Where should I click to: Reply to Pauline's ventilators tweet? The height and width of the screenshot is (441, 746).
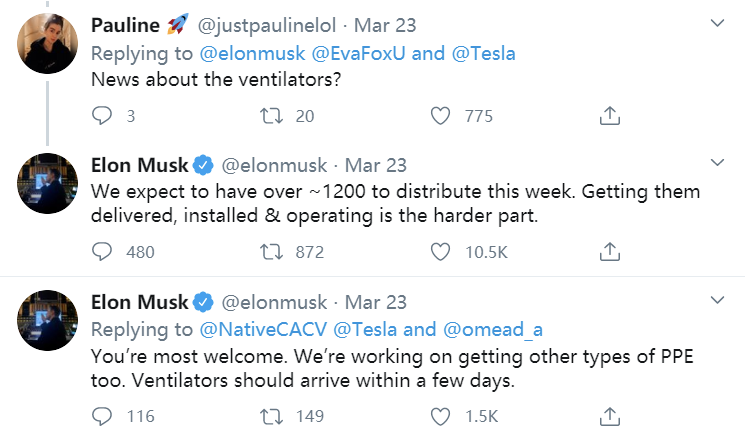(103, 116)
